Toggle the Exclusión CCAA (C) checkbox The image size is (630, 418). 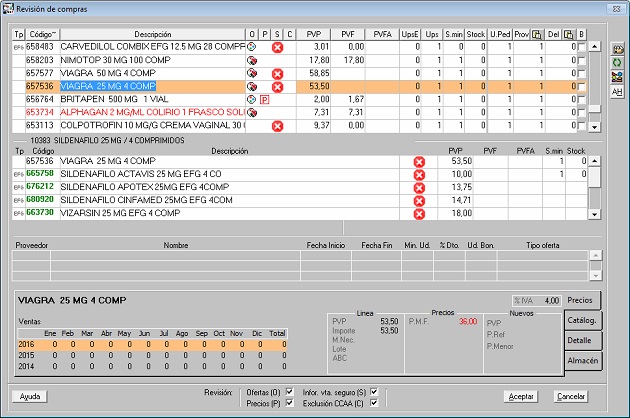(x=374, y=403)
